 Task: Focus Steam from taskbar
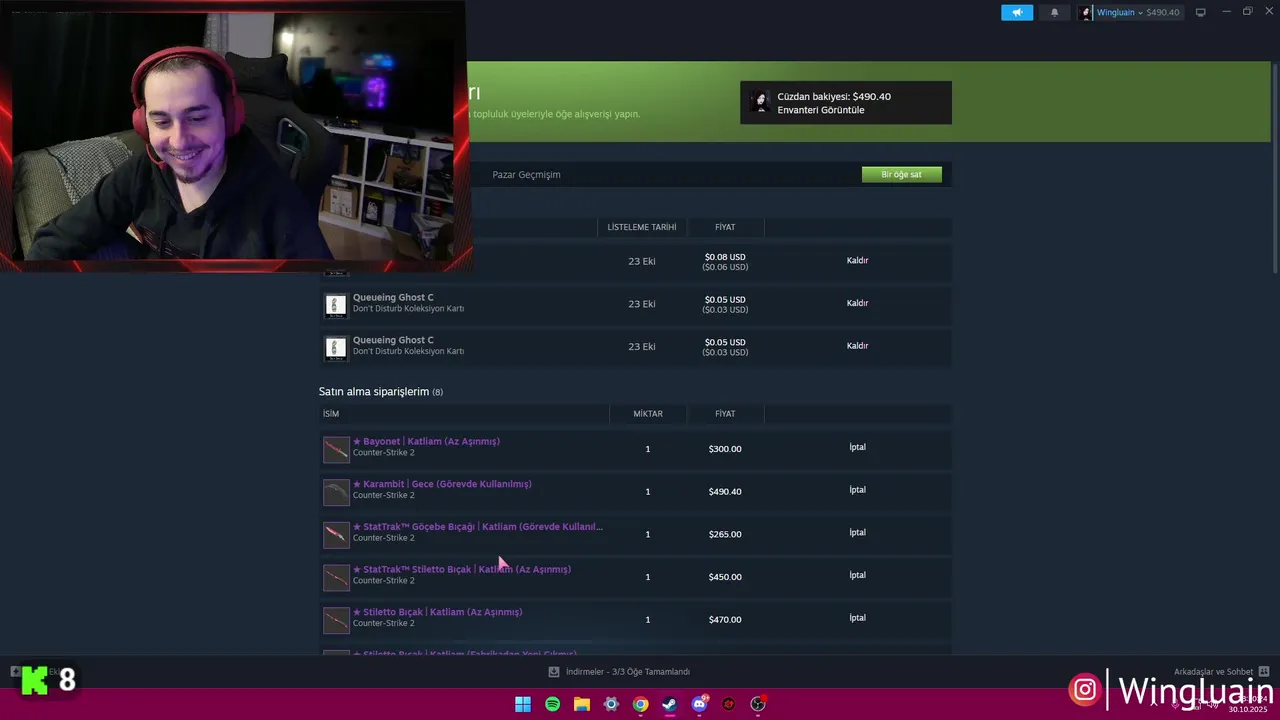[x=670, y=704]
